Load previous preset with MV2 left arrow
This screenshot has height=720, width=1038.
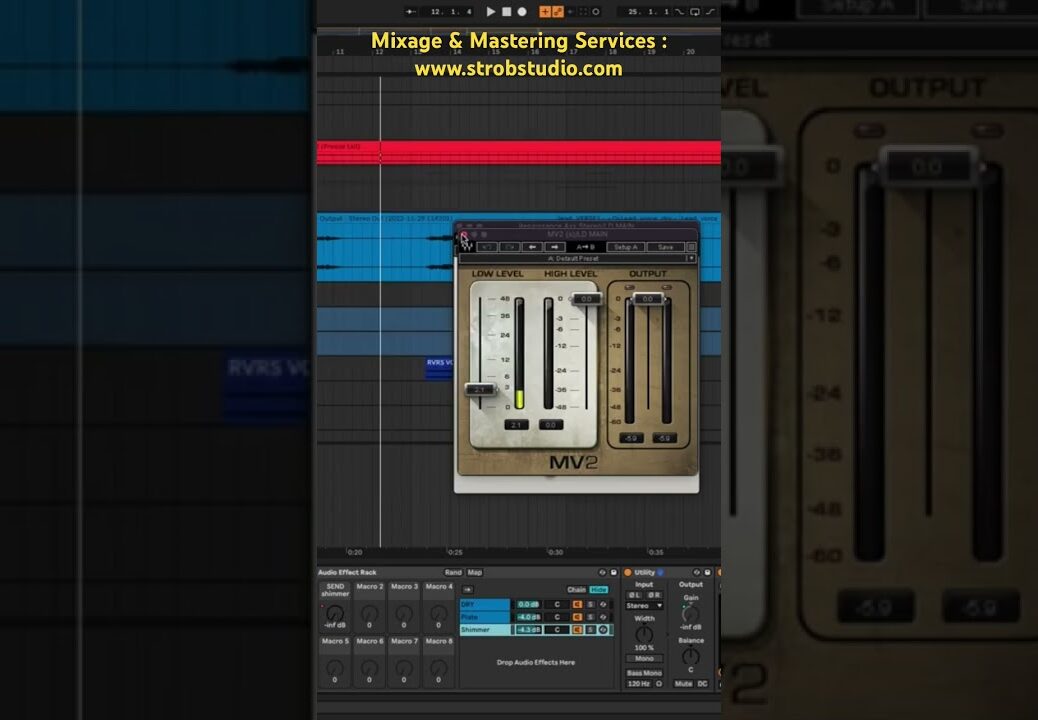(532, 247)
